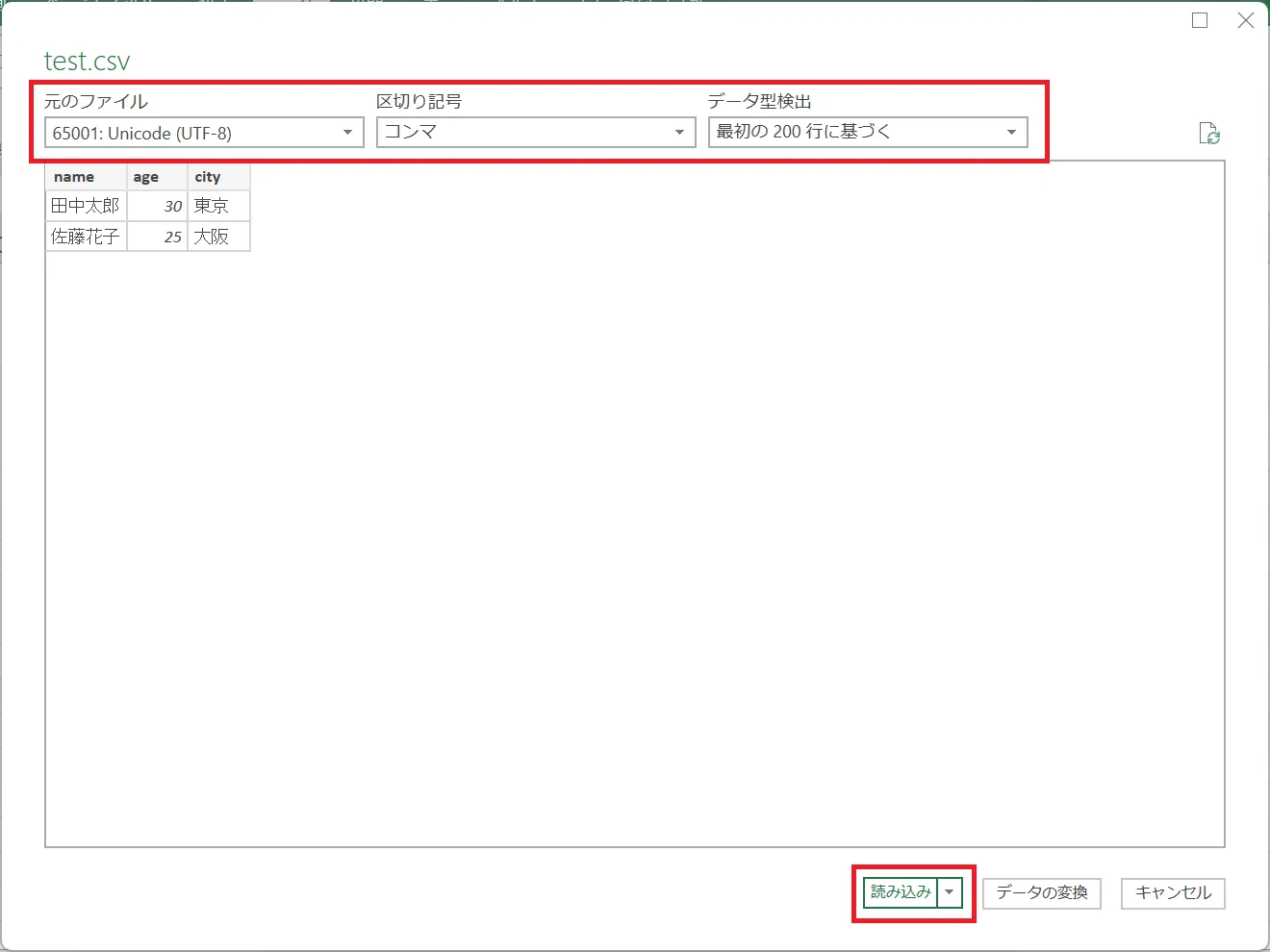This screenshot has width=1270, height=952.
Task: Click the age cell showing 25
Action: pos(158,237)
